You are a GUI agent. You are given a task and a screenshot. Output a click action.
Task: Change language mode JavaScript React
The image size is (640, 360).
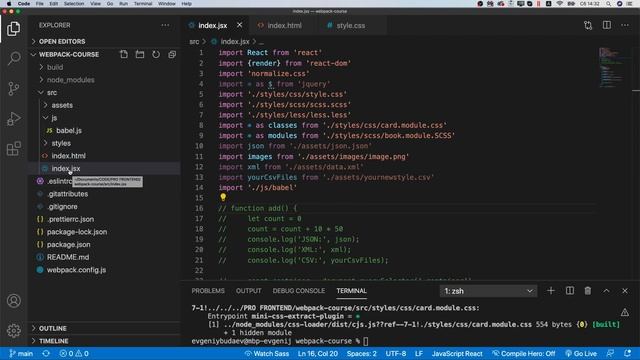click(x=457, y=353)
